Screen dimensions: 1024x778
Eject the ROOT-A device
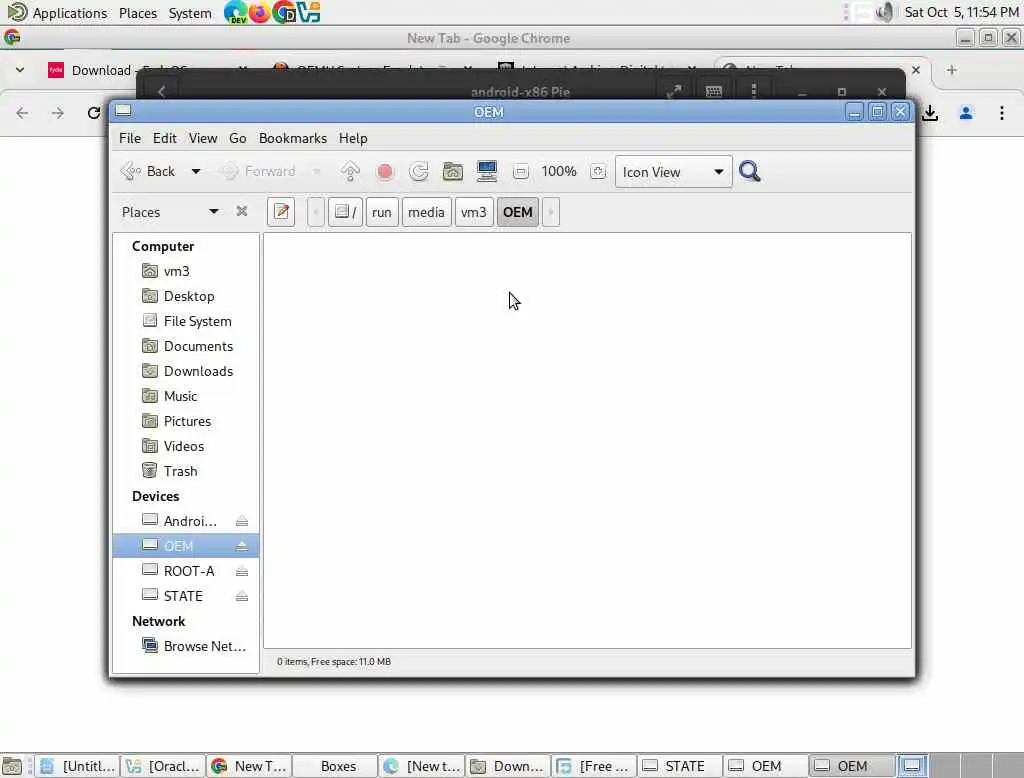pyautogui.click(x=242, y=571)
